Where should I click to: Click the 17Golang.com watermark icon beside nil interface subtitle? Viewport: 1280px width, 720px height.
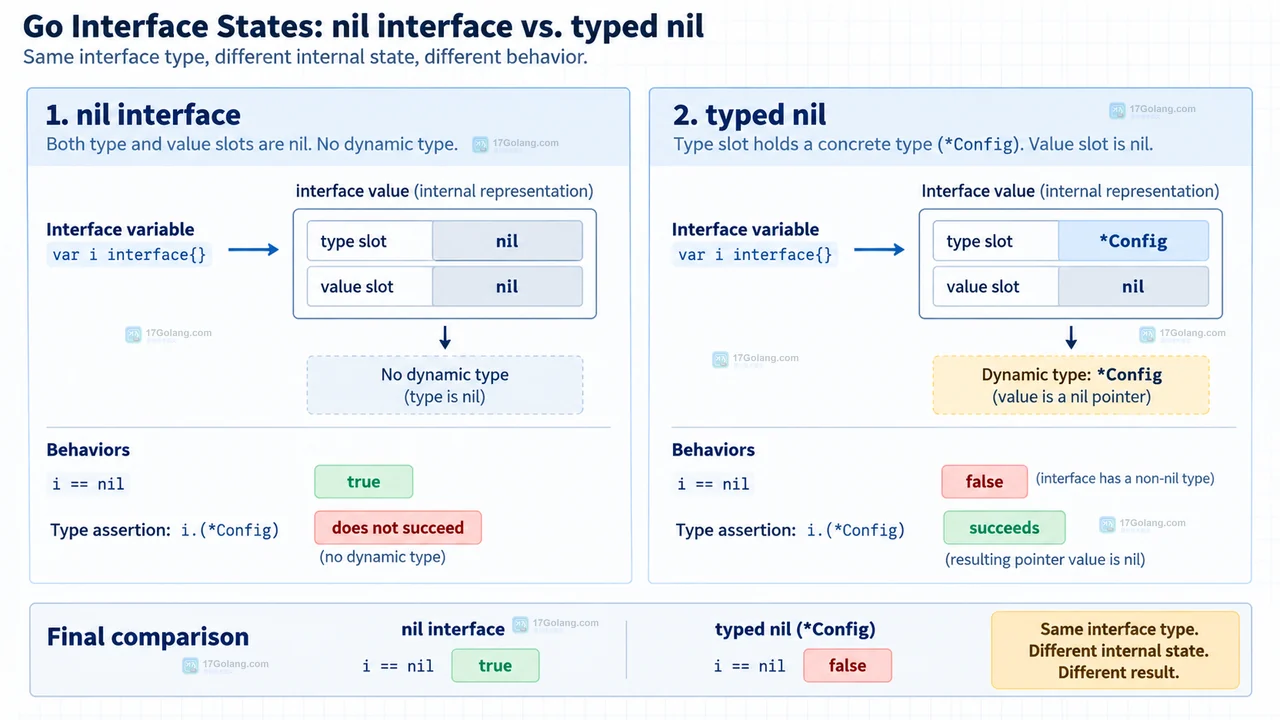click(480, 144)
